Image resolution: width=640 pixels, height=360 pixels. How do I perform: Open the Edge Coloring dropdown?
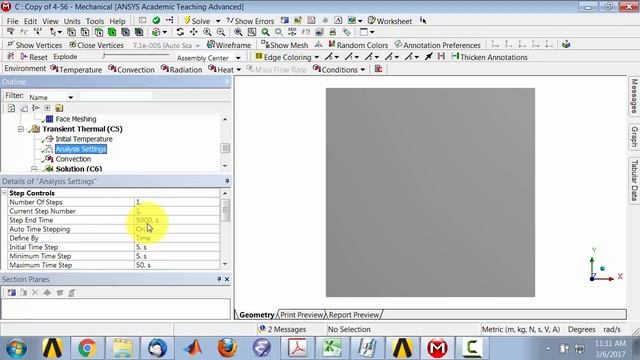pos(316,57)
